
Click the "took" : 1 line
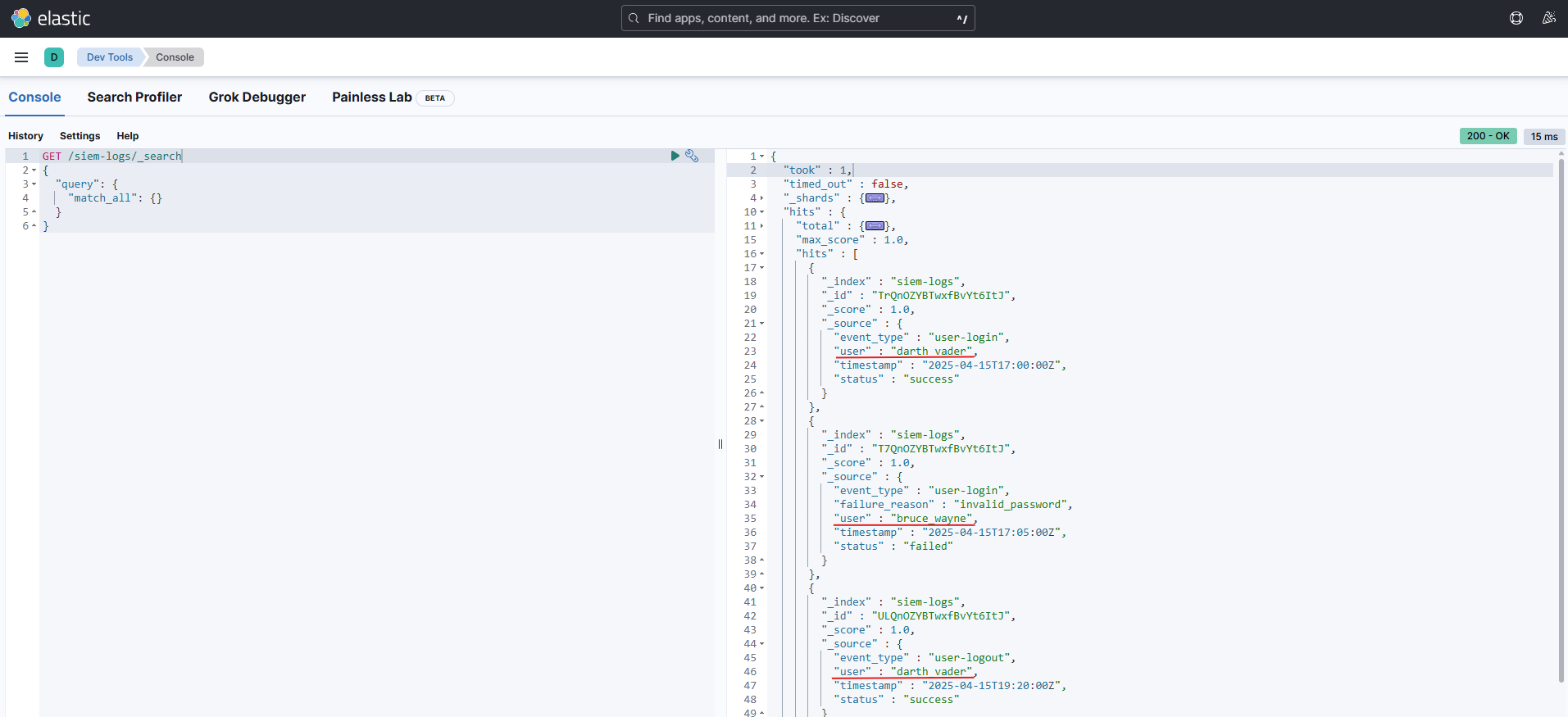pos(818,170)
